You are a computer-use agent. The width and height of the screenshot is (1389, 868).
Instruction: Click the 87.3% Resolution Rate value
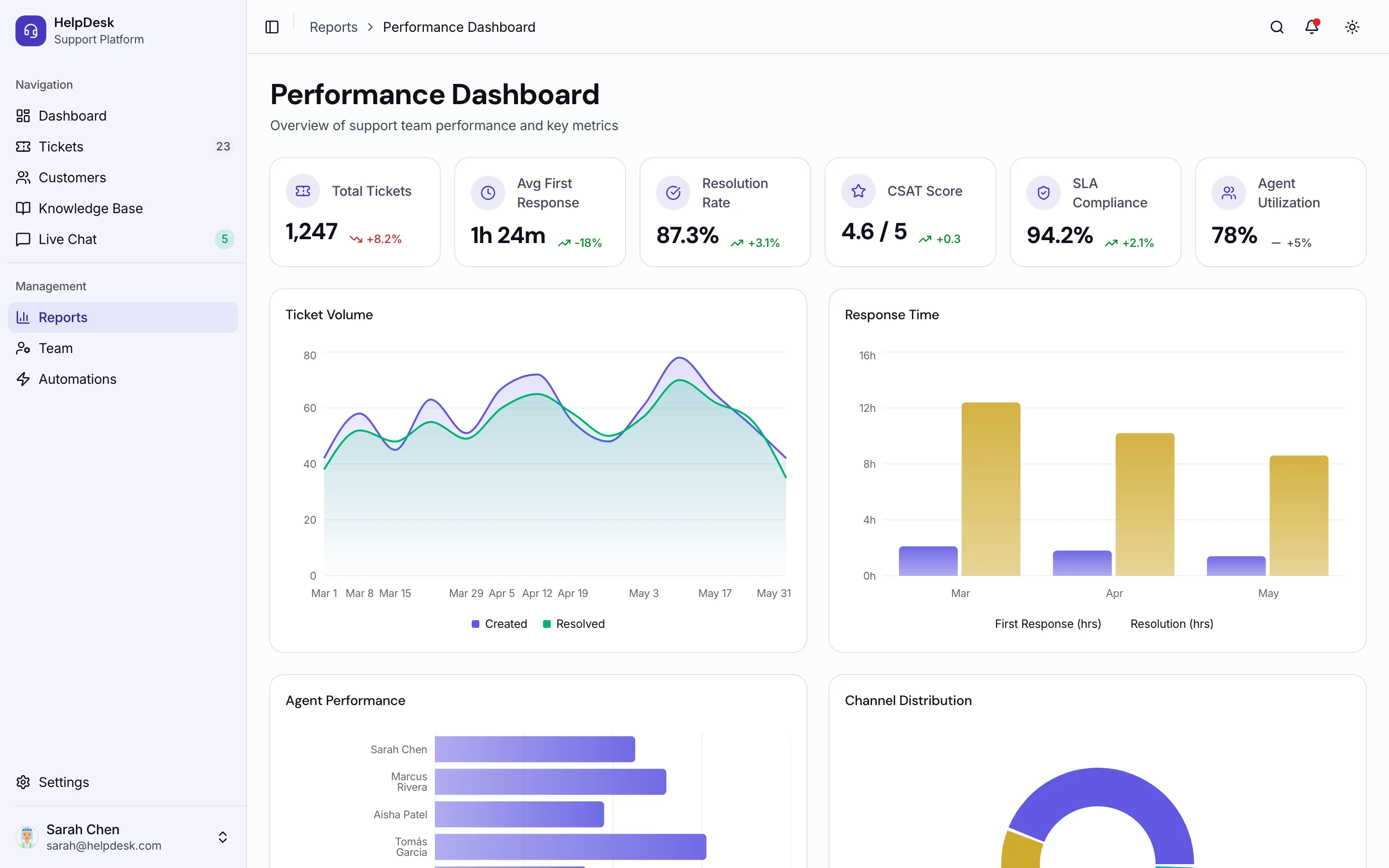tap(687, 235)
